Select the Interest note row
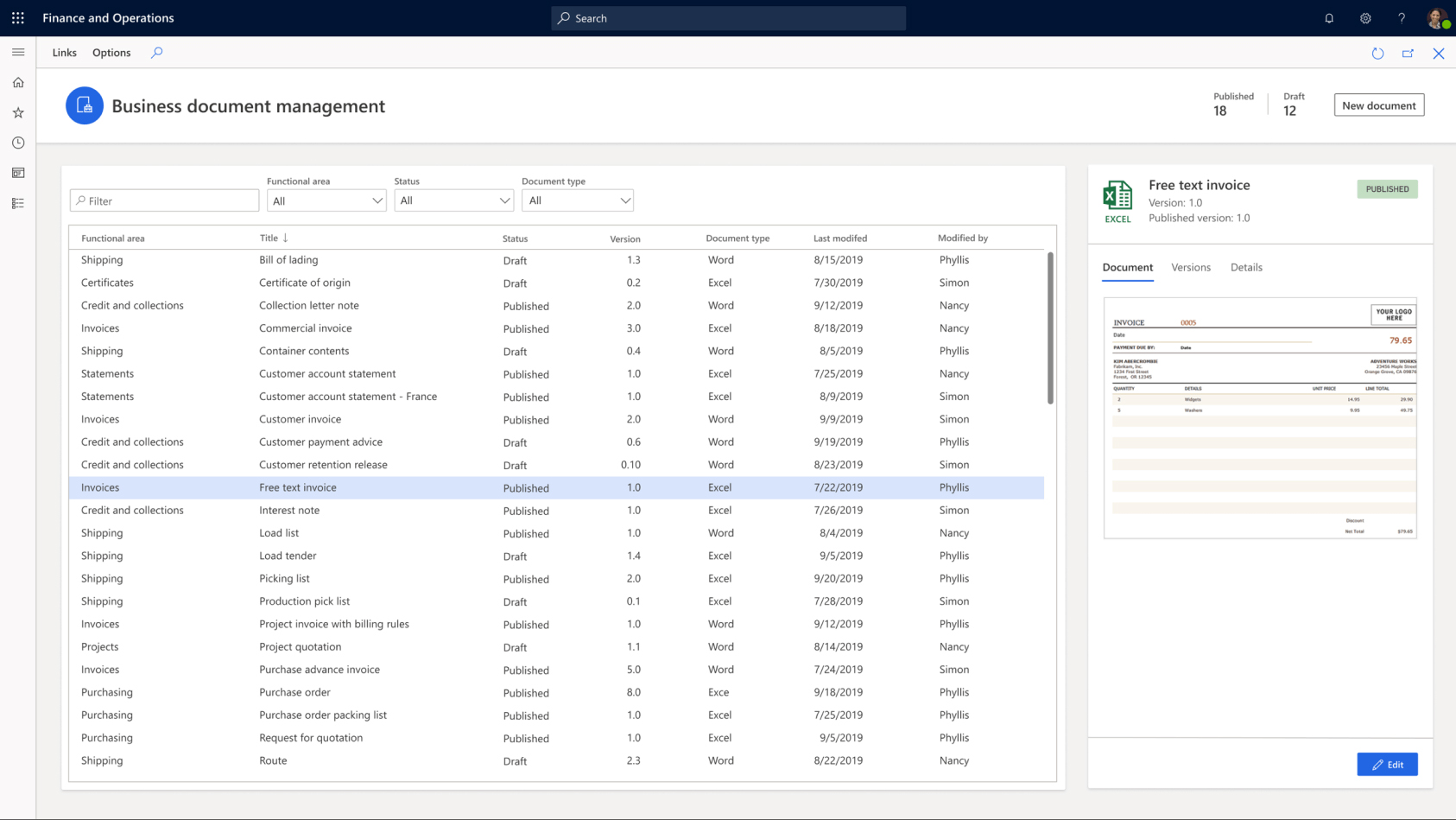 tap(556, 511)
